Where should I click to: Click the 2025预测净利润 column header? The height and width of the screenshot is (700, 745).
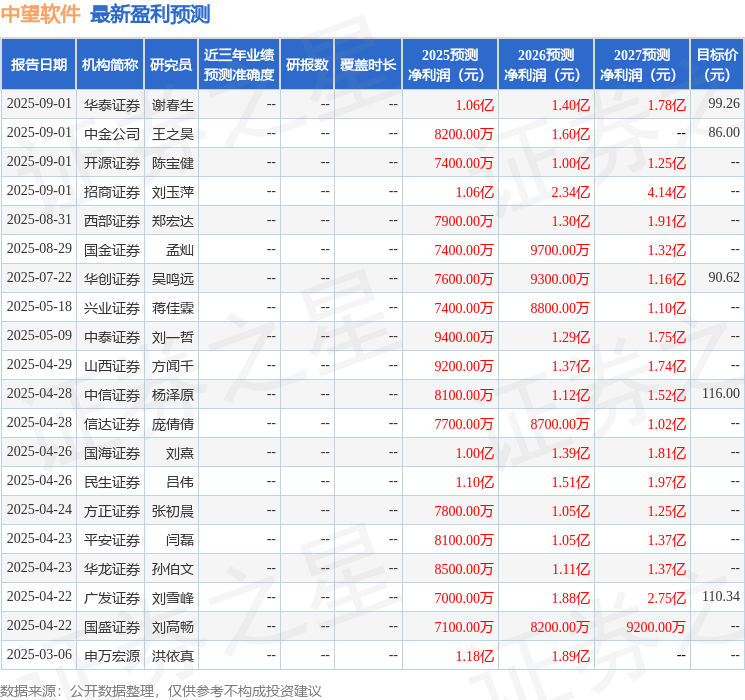click(450, 64)
